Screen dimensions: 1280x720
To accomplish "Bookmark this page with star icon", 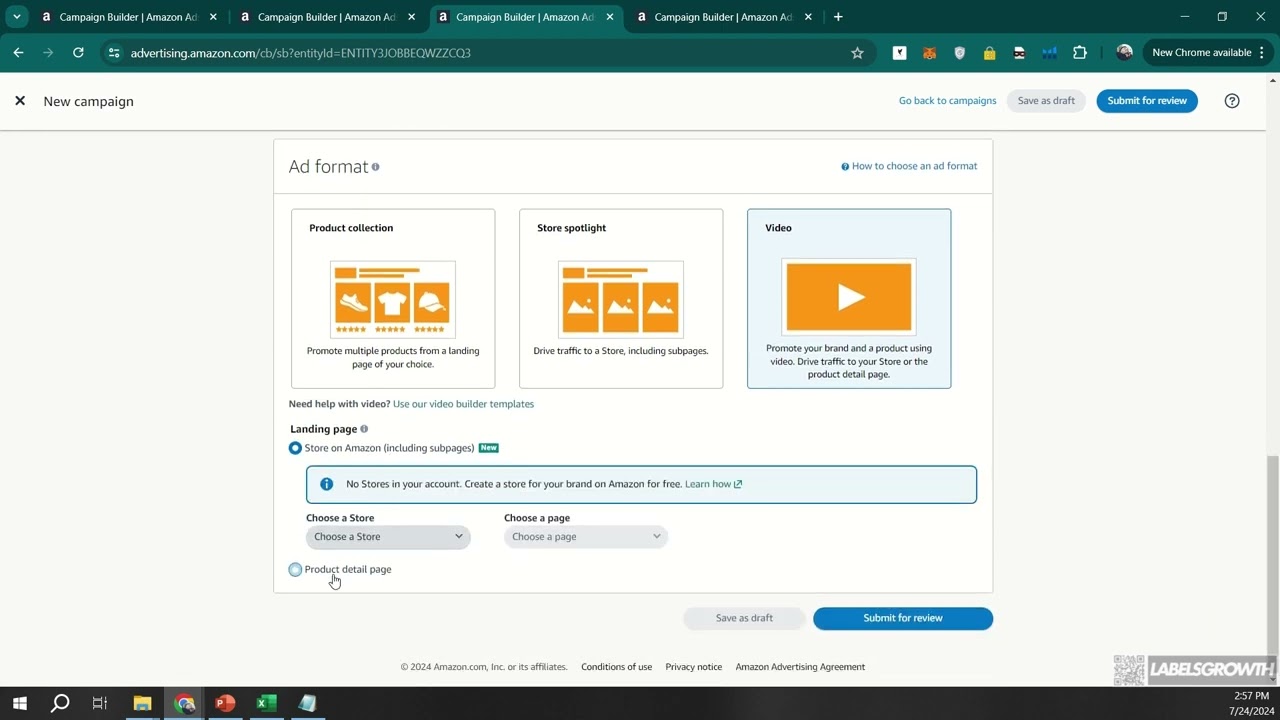I will click(857, 53).
